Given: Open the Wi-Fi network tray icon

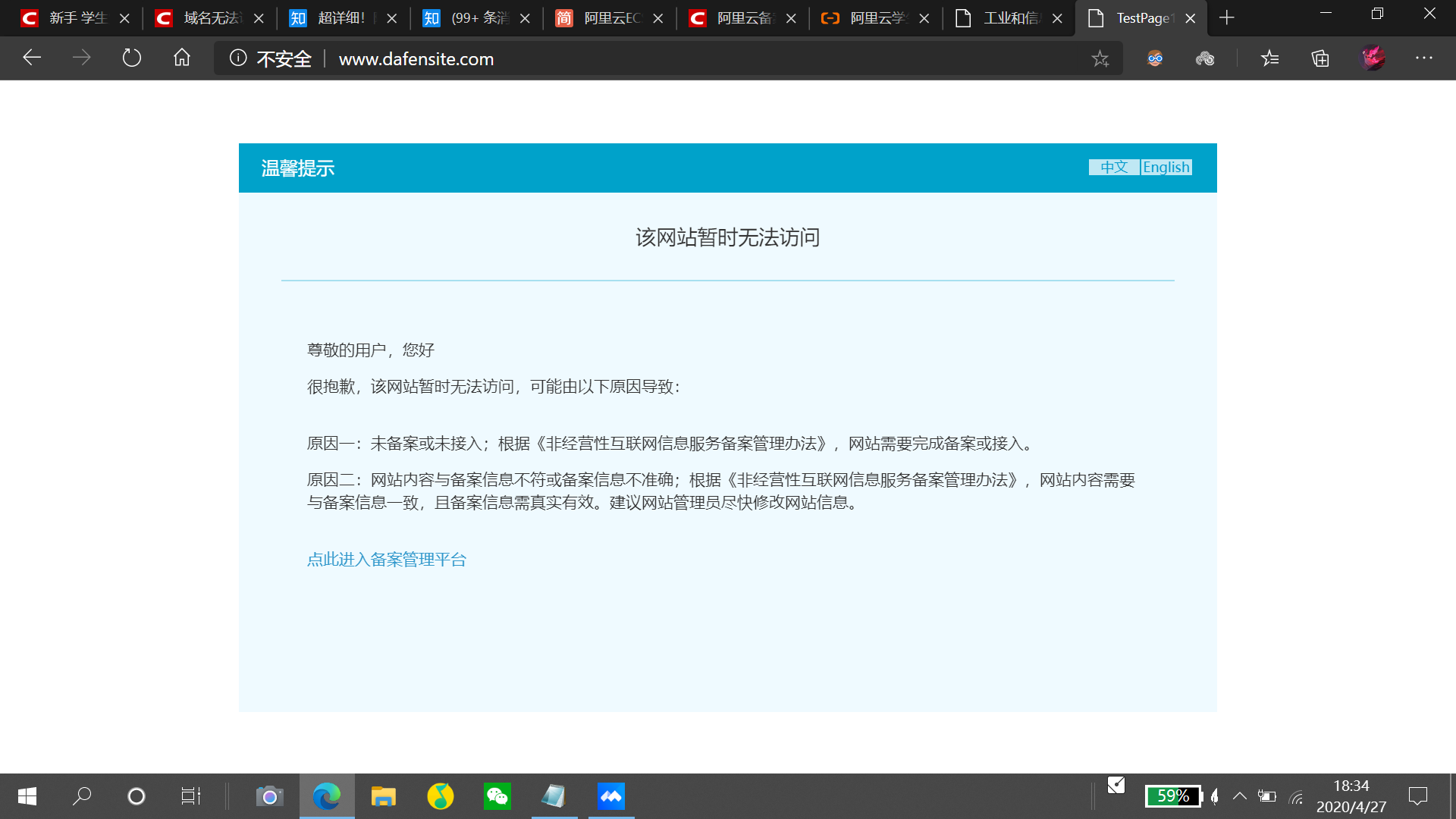Looking at the screenshot, I should coord(1297,796).
